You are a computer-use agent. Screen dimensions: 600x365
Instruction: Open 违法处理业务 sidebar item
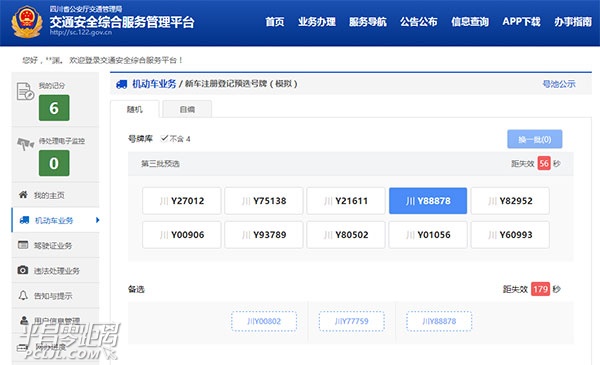click(57, 271)
